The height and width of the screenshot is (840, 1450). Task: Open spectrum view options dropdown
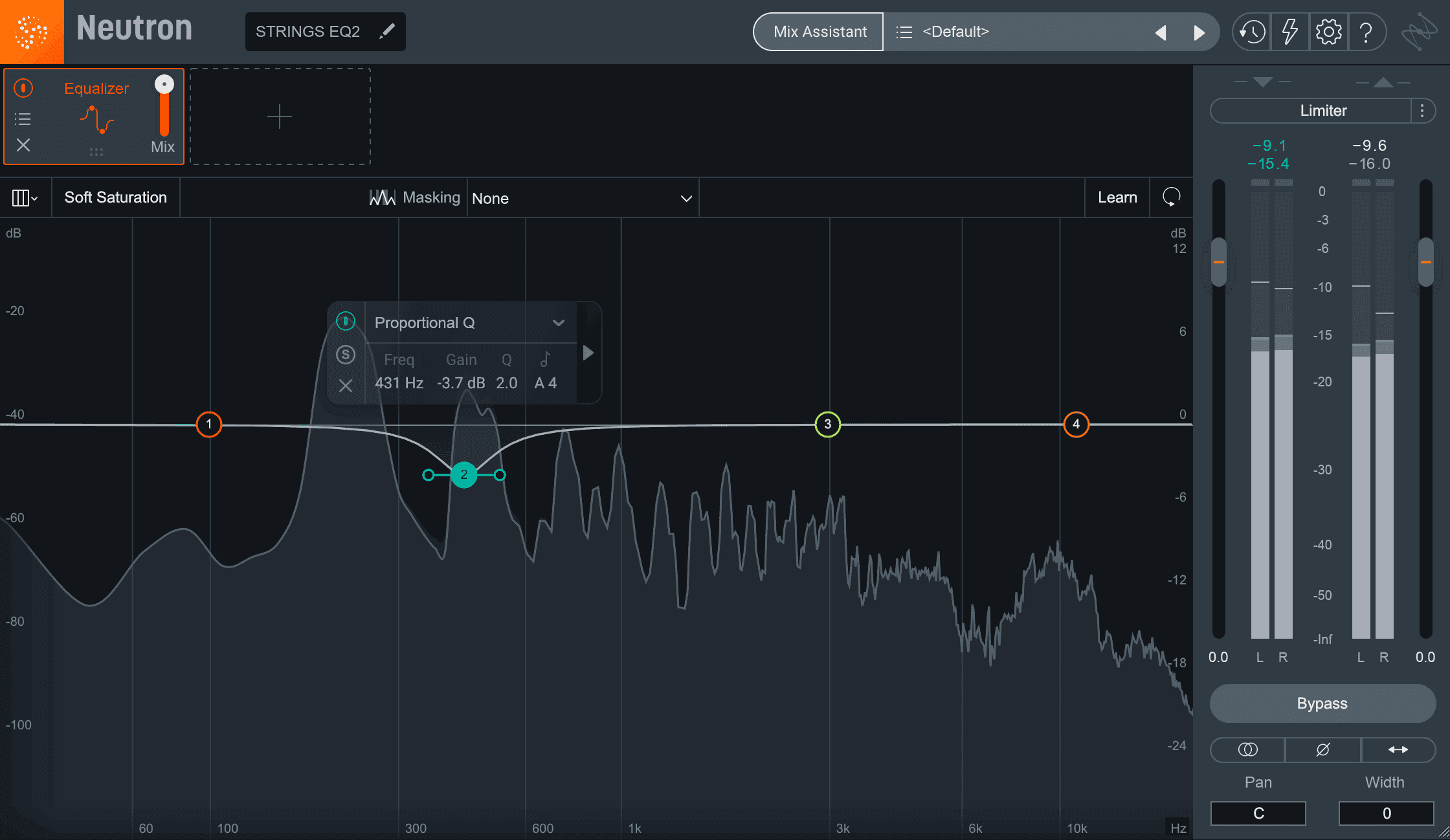25,197
